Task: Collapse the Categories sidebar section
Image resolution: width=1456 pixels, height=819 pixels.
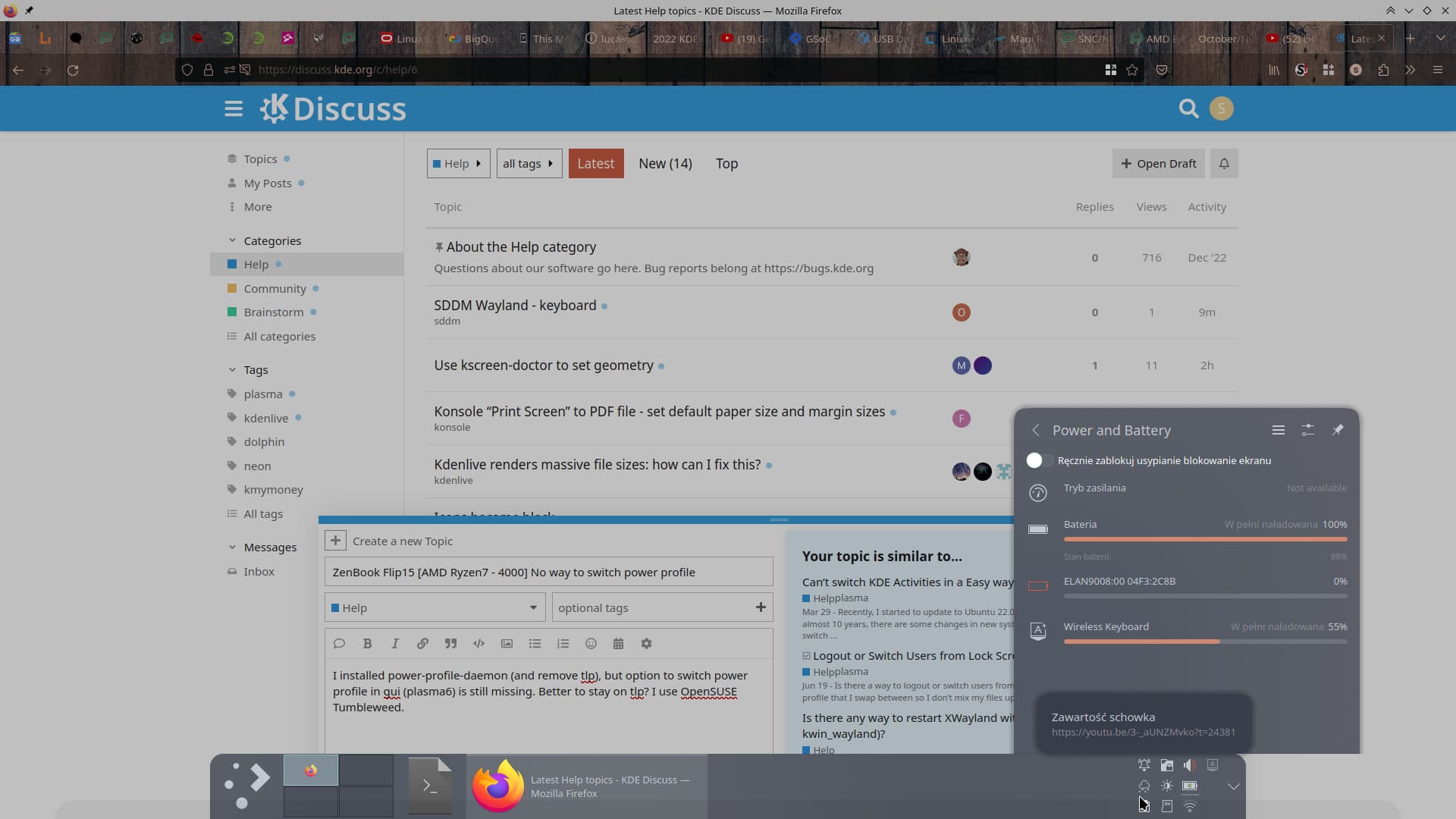Action: 232,240
